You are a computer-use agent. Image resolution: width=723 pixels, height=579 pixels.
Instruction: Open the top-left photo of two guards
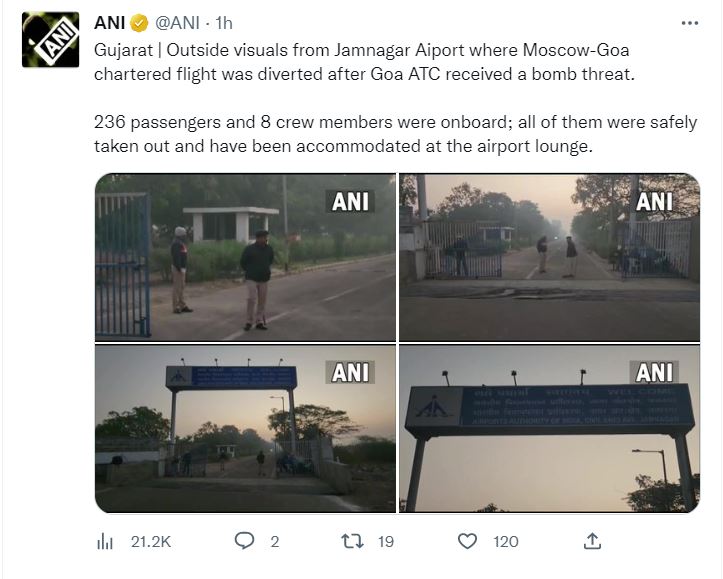coord(245,257)
